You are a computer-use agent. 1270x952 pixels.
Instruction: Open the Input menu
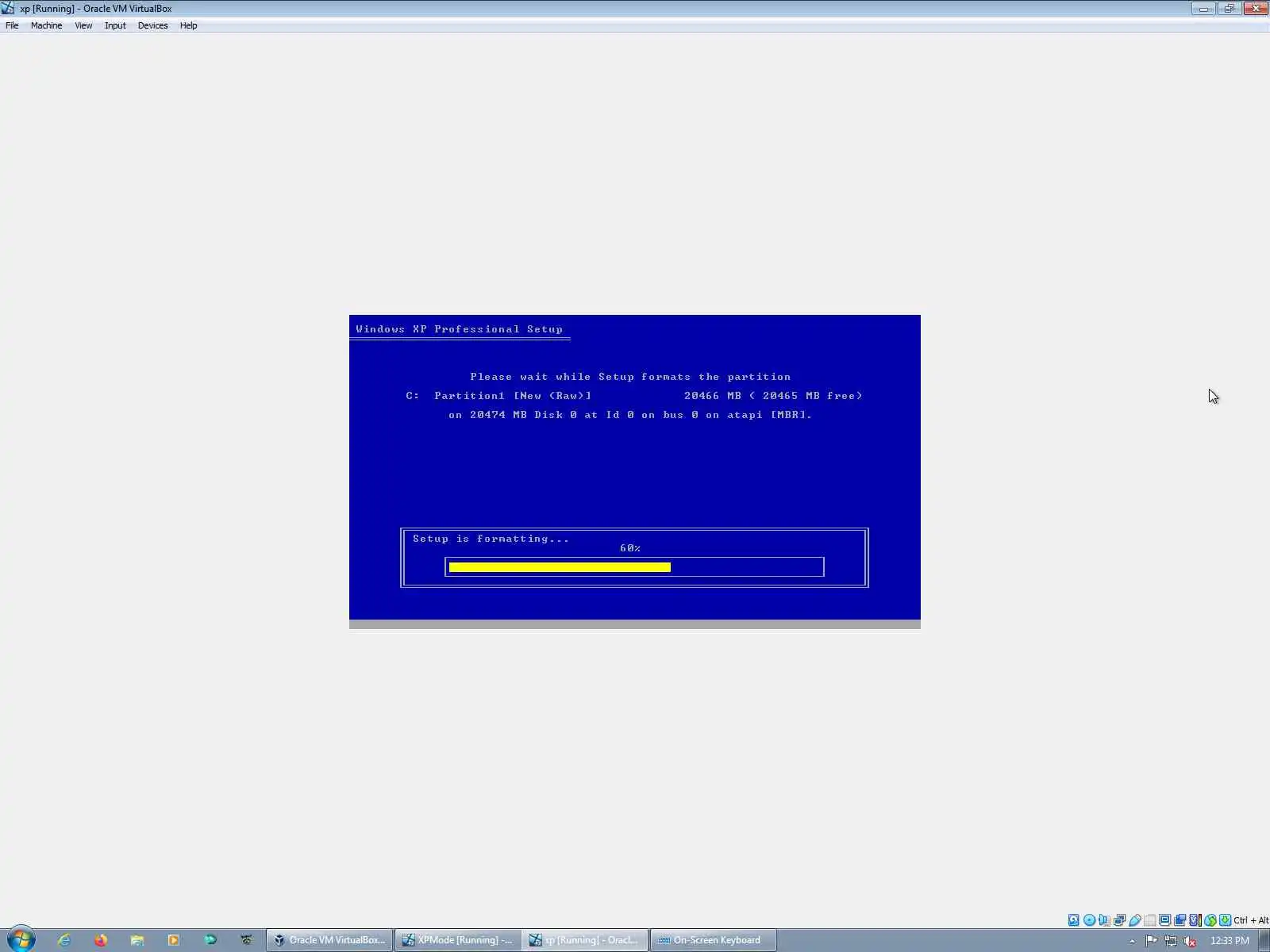(x=115, y=25)
